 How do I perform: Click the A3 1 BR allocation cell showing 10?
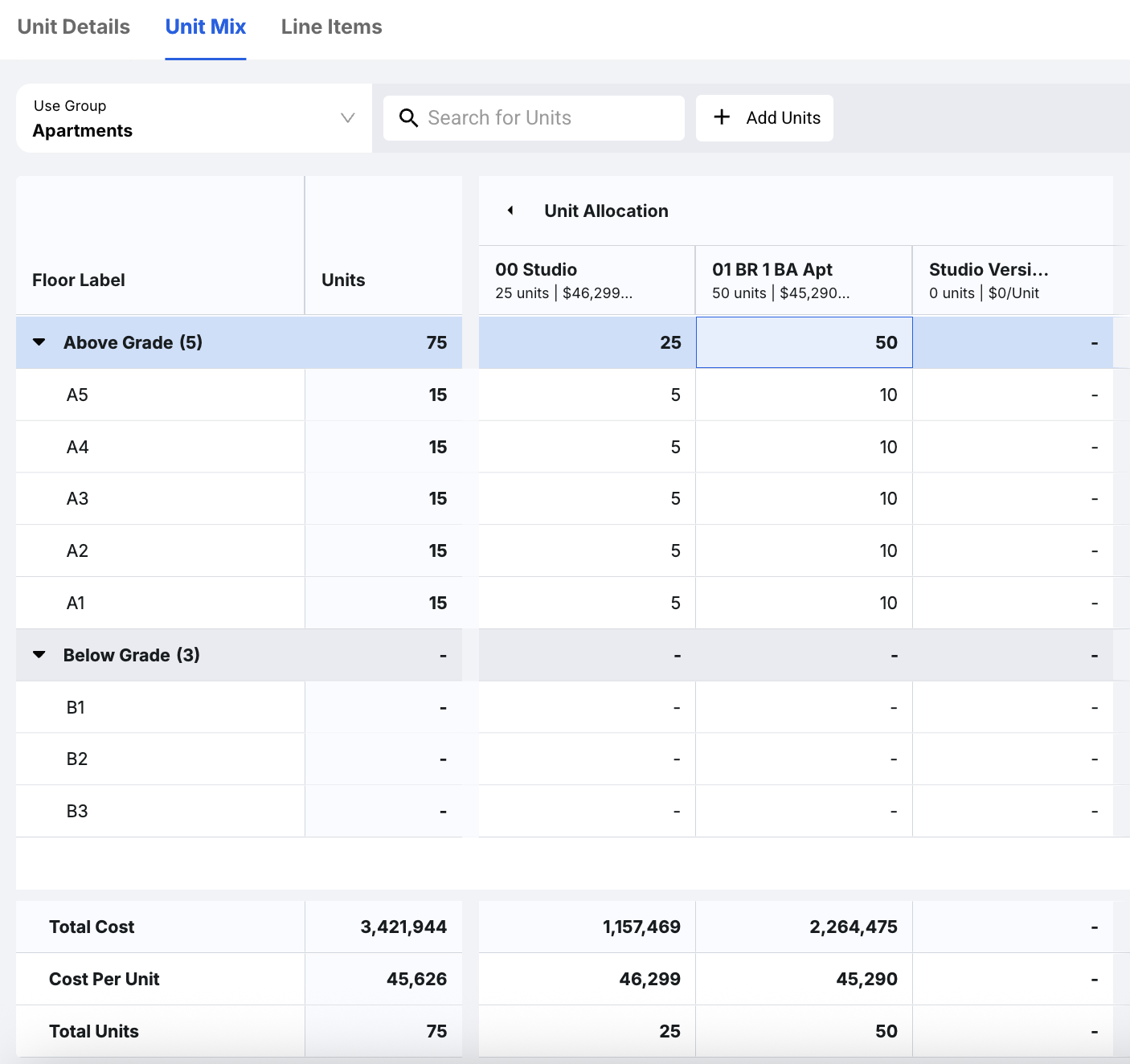point(804,498)
